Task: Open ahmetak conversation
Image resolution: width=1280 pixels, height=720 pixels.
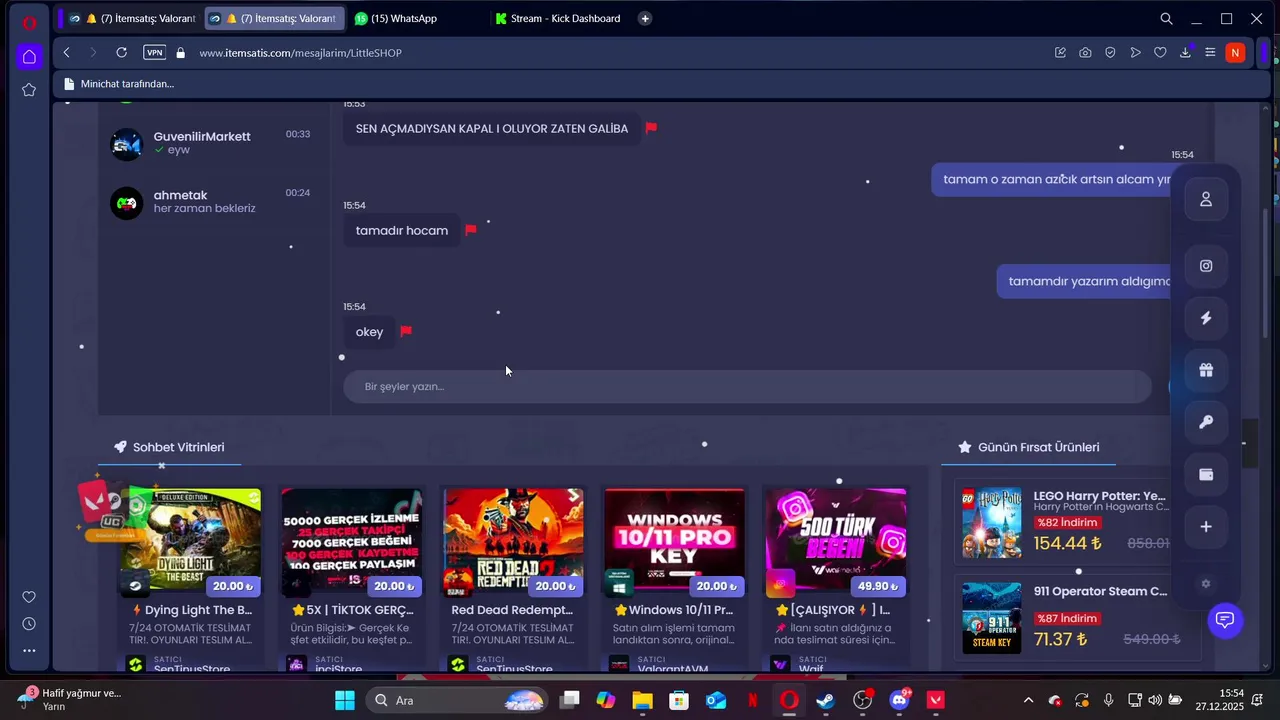Action: coord(213,202)
